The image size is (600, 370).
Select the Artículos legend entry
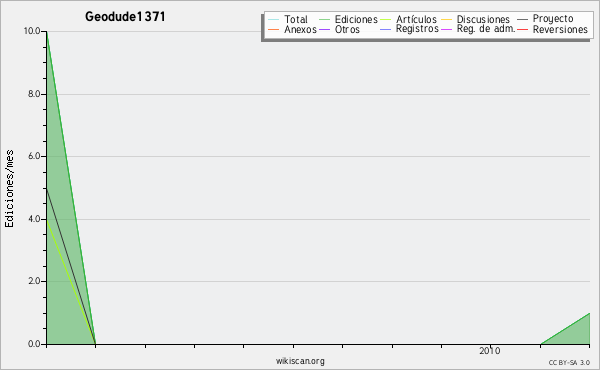(409, 19)
